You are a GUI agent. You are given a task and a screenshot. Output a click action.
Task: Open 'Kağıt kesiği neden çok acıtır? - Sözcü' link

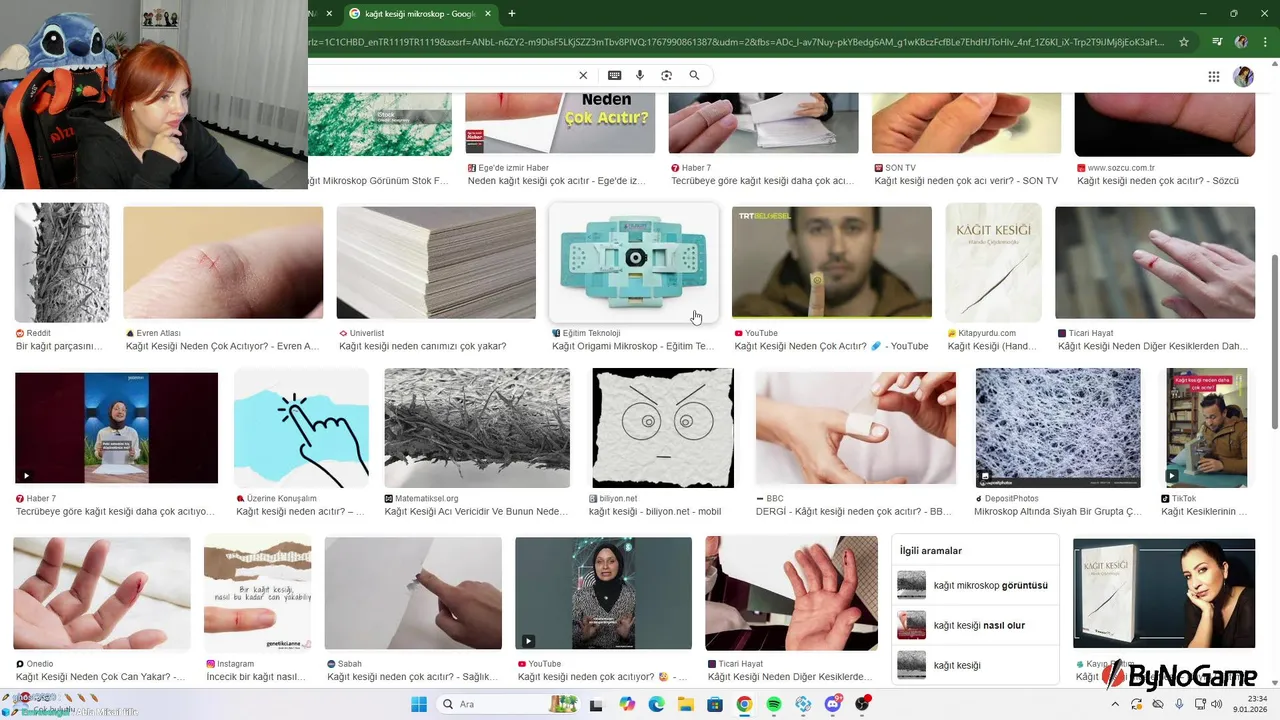[1158, 181]
